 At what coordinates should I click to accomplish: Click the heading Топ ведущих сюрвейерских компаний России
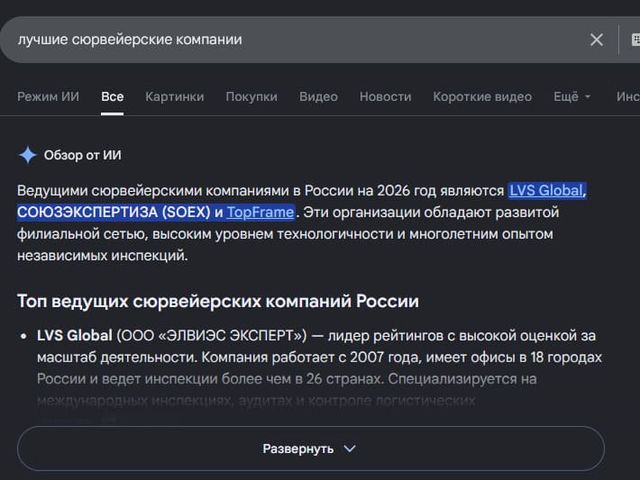pyautogui.click(x=218, y=301)
